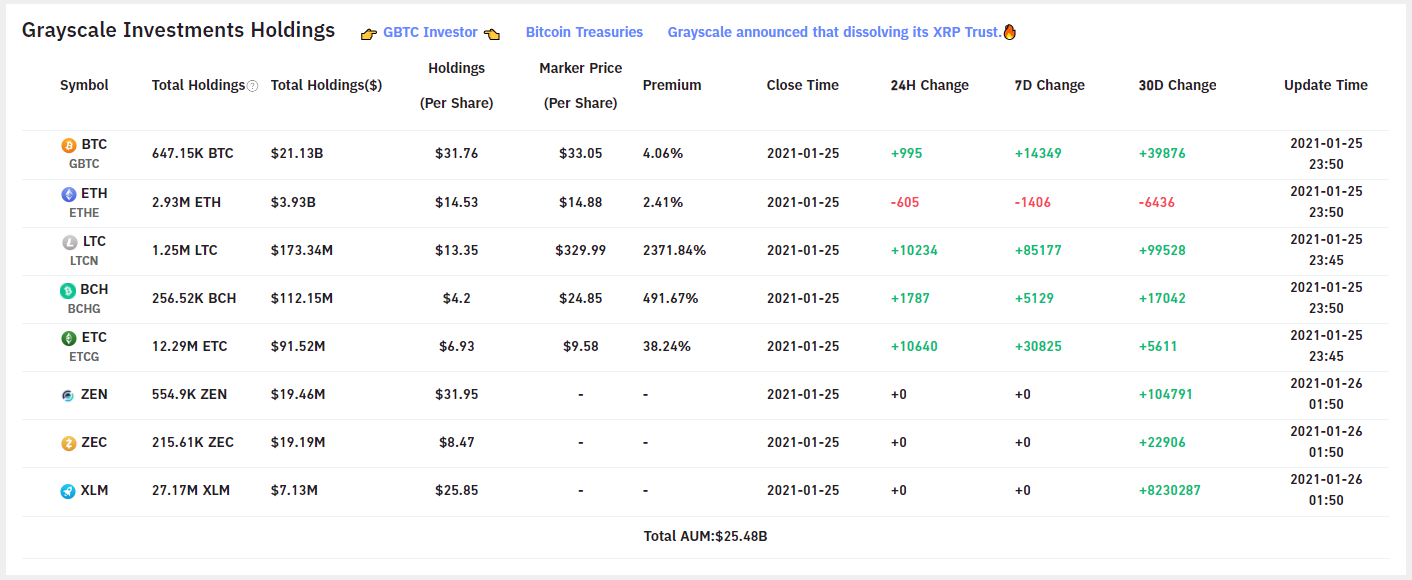Click the fire icon after XRP Trust announcement
This screenshot has width=1412, height=580.
click(x=1010, y=32)
